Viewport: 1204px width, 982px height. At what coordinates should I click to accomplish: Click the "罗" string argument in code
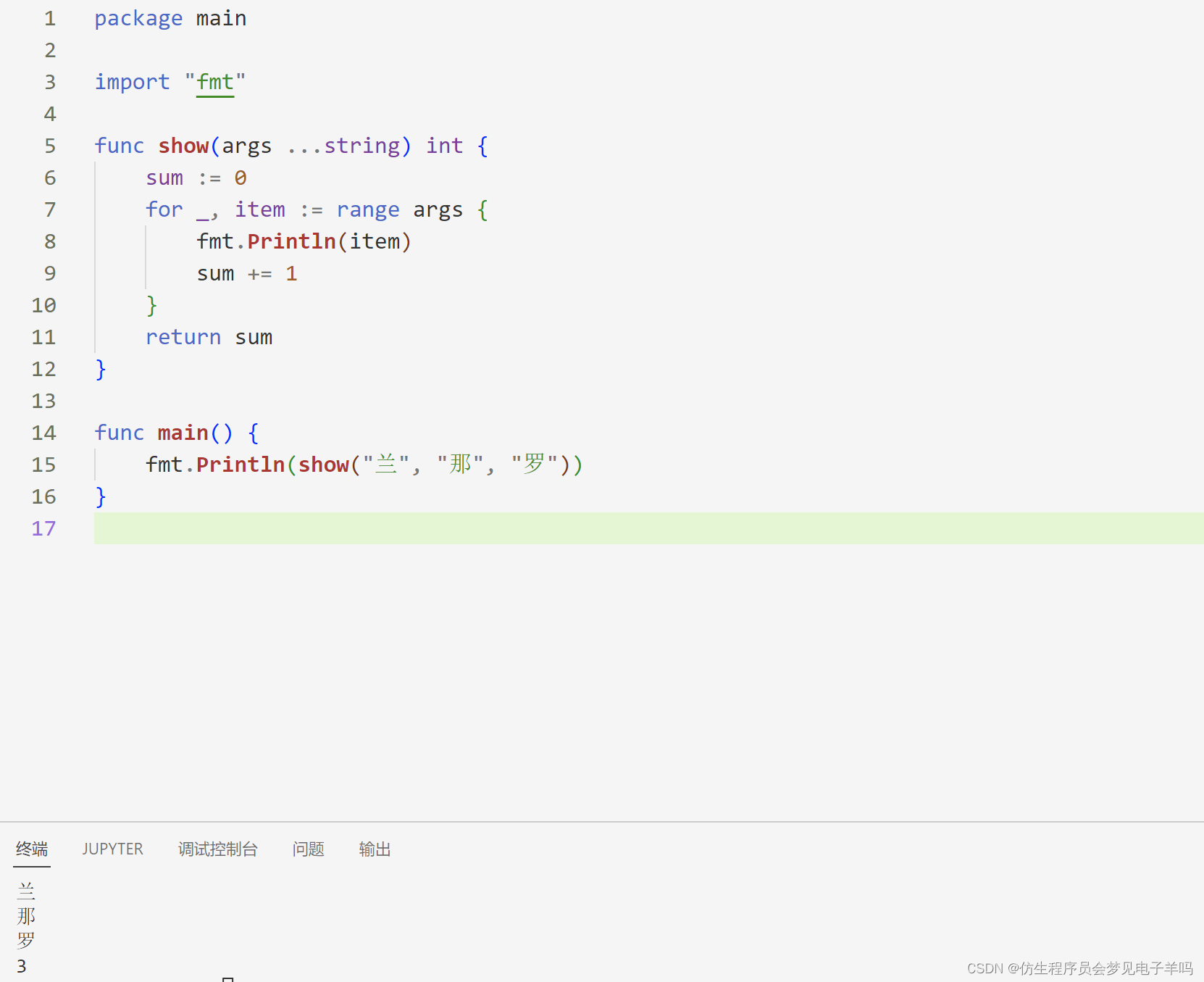[534, 465]
